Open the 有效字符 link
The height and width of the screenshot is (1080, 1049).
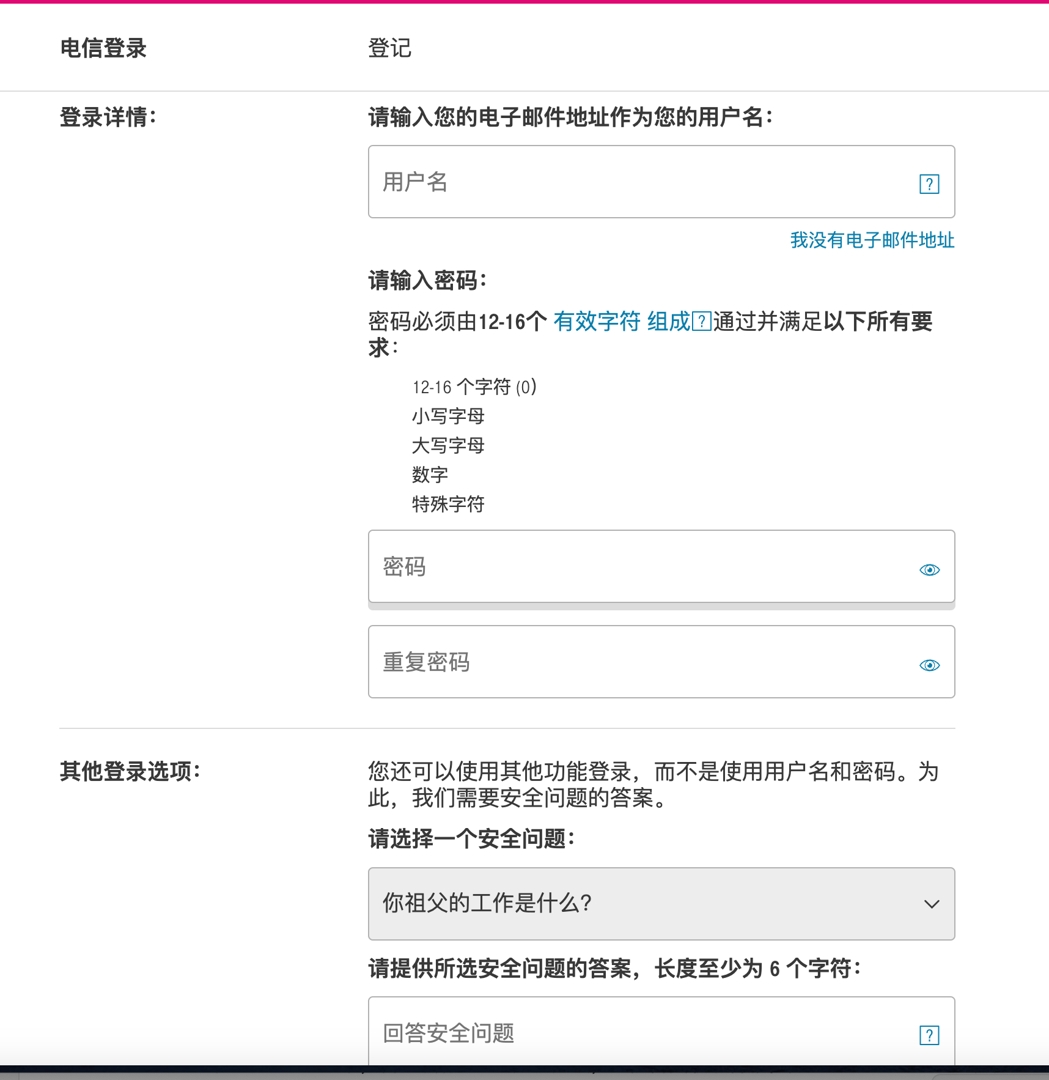tap(596, 322)
